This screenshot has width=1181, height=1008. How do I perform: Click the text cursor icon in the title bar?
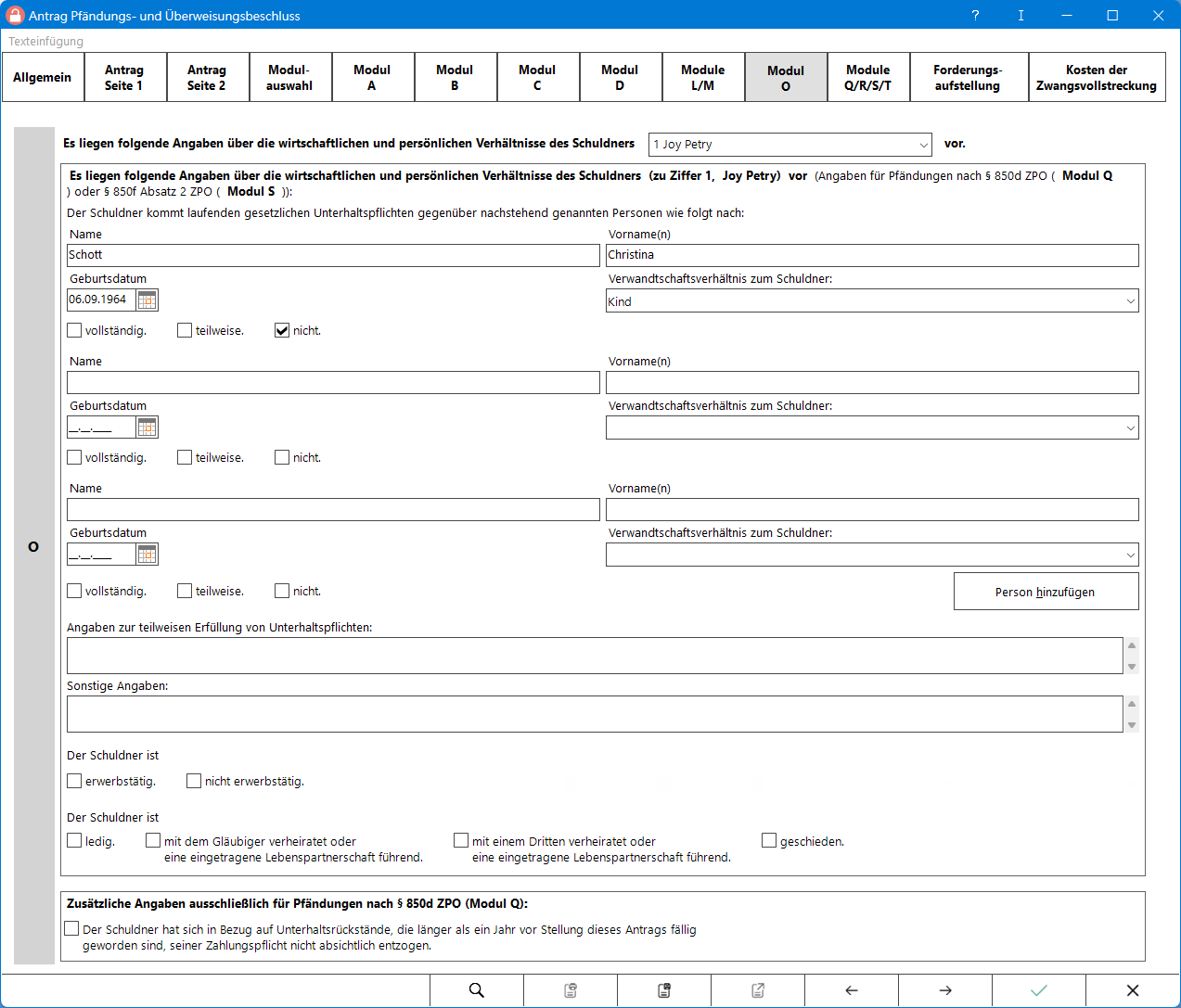point(1021,15)
